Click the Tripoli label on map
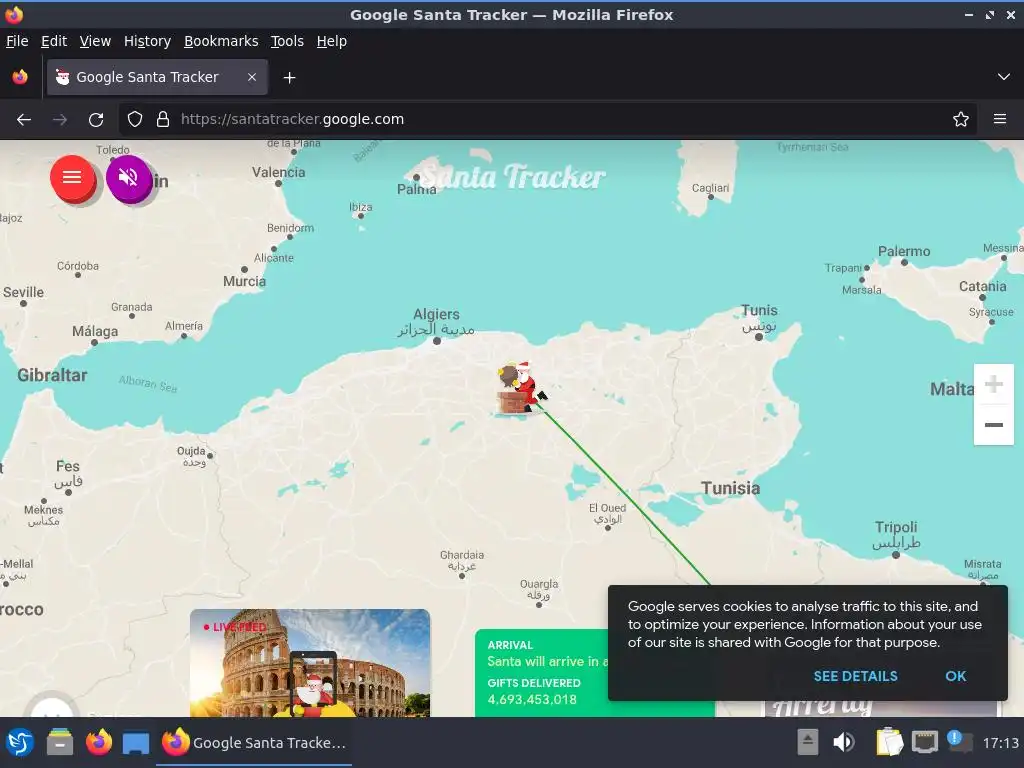The height and width of the screenshot is (768, 1024). pos(896,535)
